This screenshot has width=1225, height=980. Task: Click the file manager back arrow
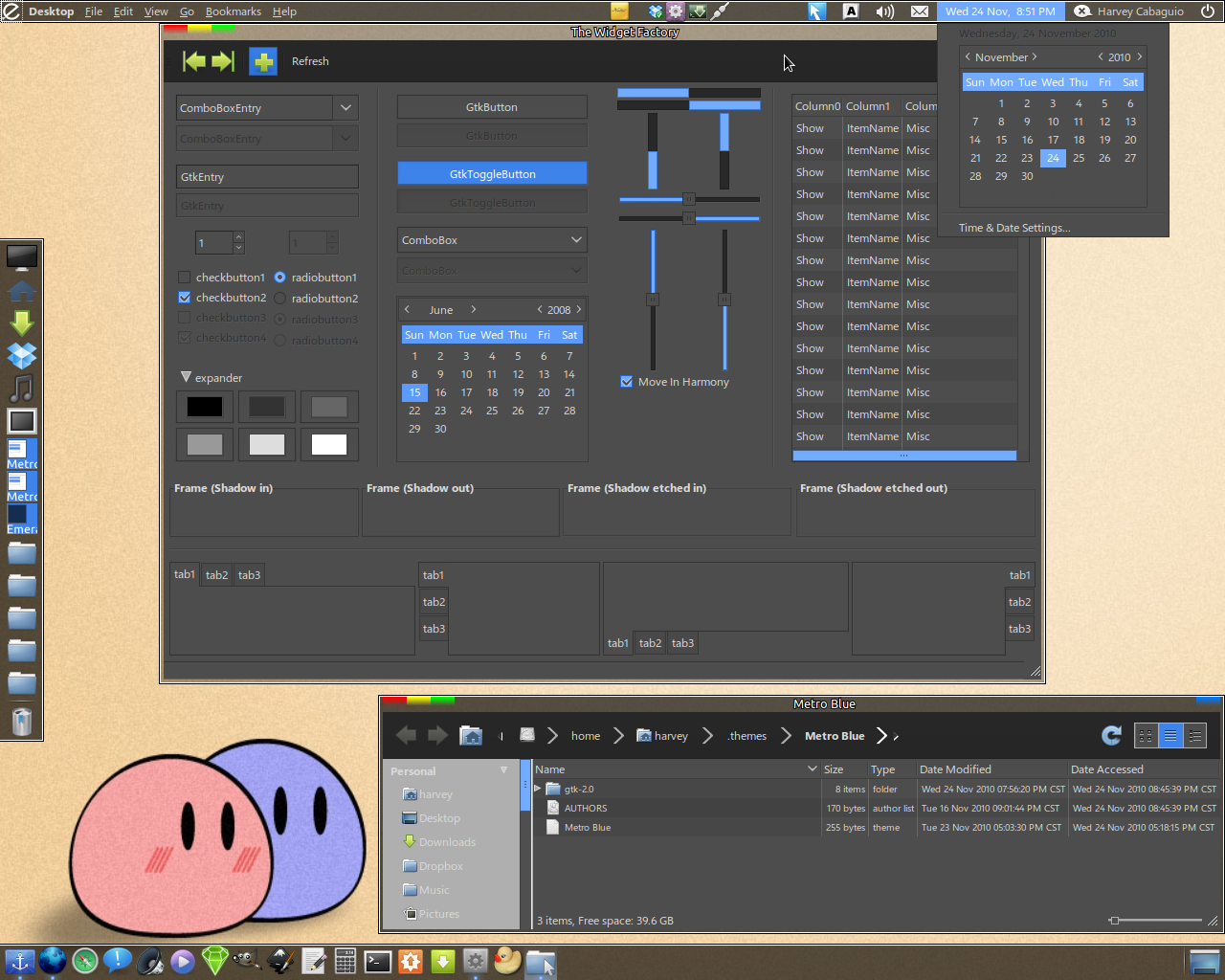coord(406,735)
